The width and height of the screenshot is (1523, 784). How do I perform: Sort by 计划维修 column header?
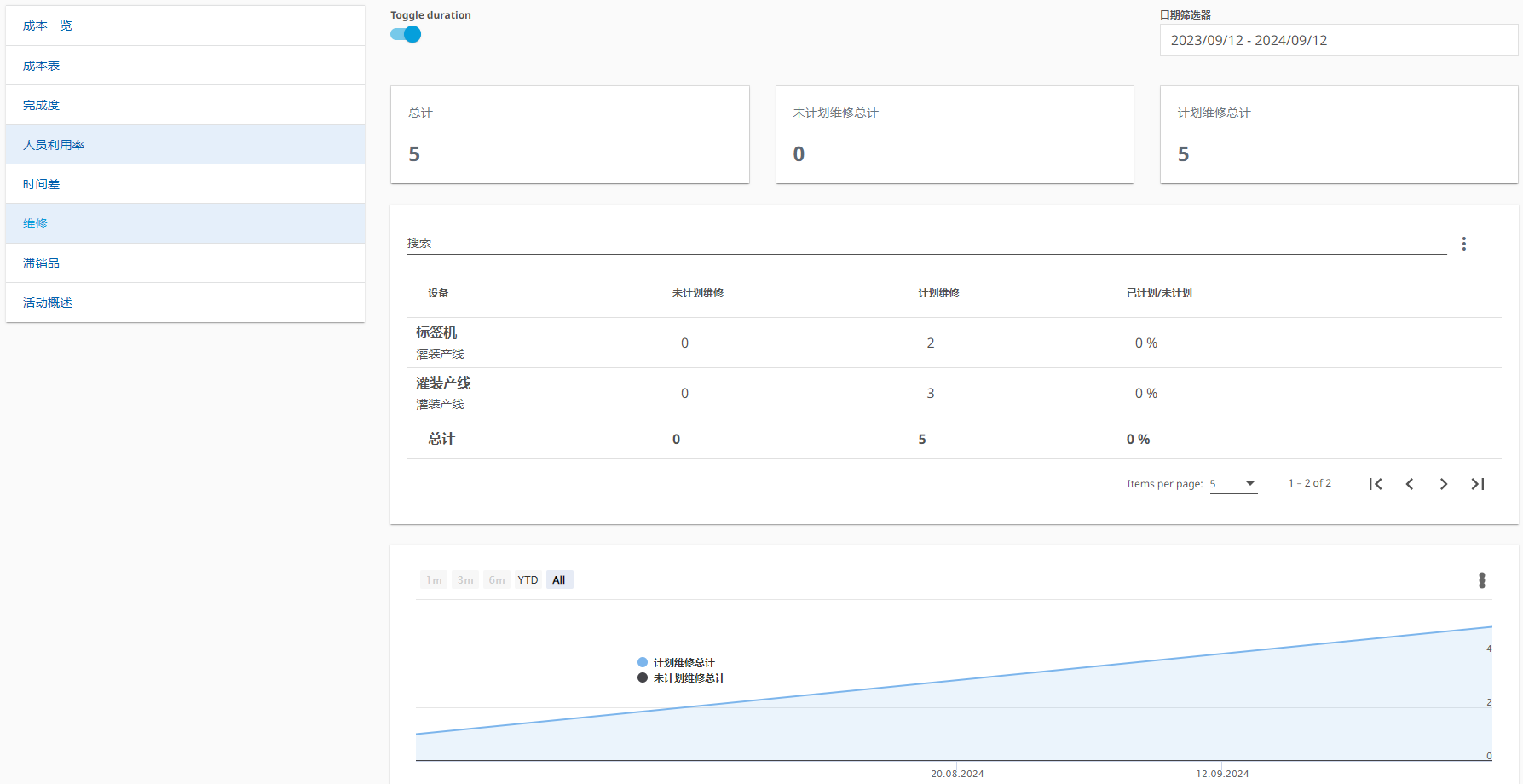pos(937,293)
